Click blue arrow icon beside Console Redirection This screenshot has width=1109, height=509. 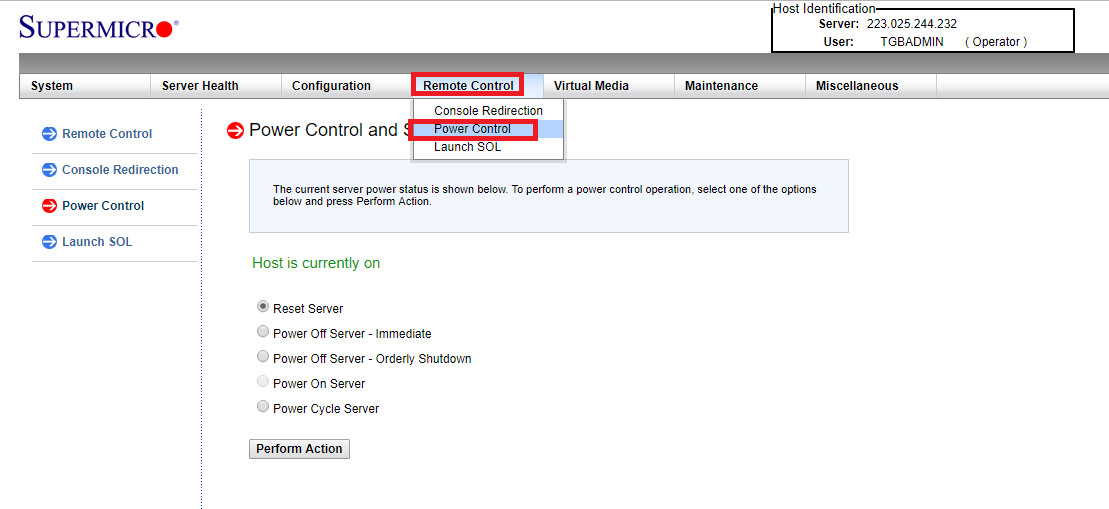(x=50, y=170)
